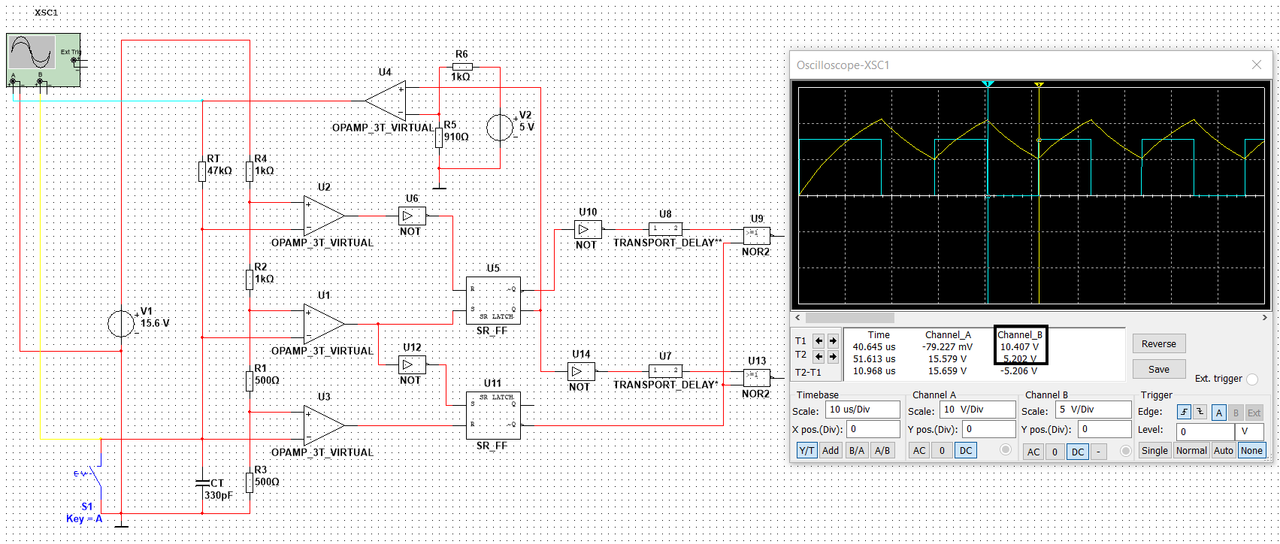This screenshot has width=1280, height=544.
Task: Select Add timebase display mode
Action: [831, 451]
